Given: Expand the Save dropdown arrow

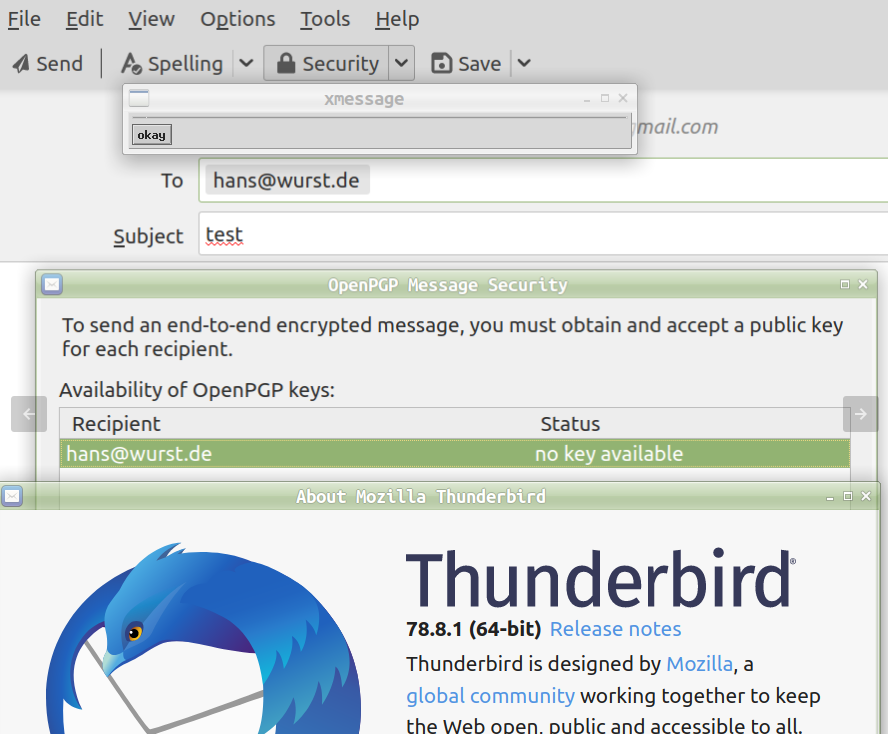Looking at the screenshot, I should point(524,63).
